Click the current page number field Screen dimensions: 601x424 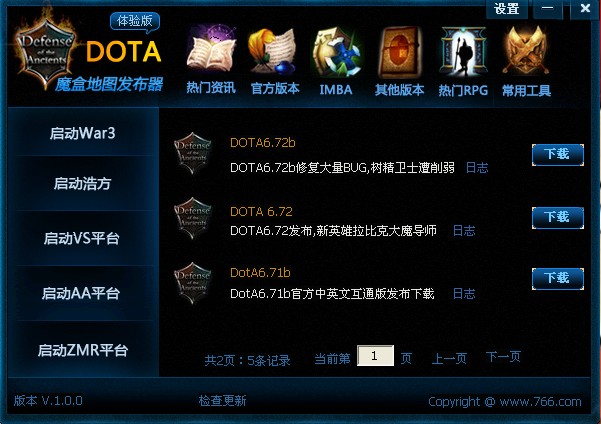[375, 356]
